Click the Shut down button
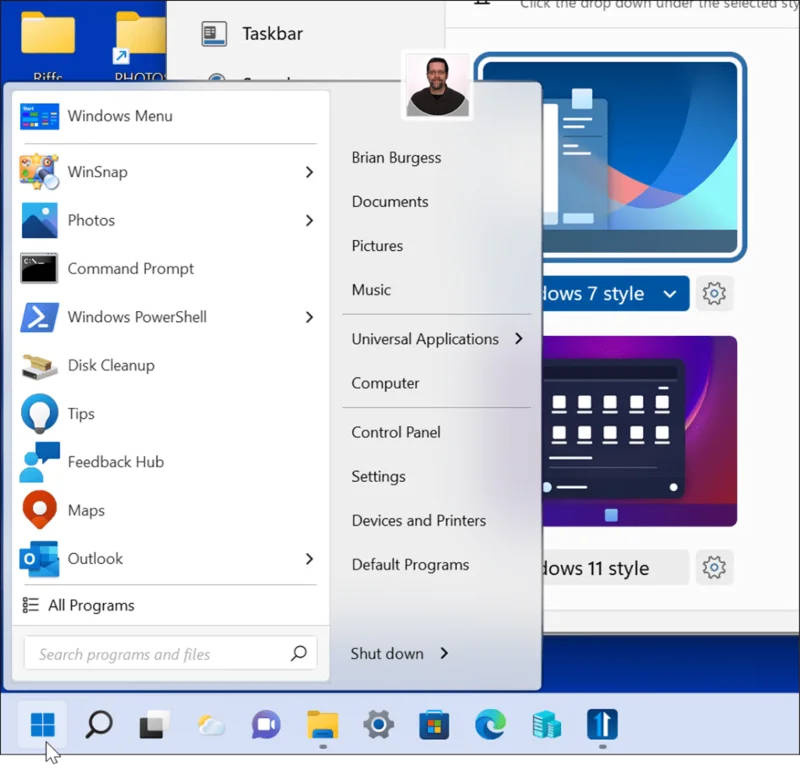 click(387, 653)
